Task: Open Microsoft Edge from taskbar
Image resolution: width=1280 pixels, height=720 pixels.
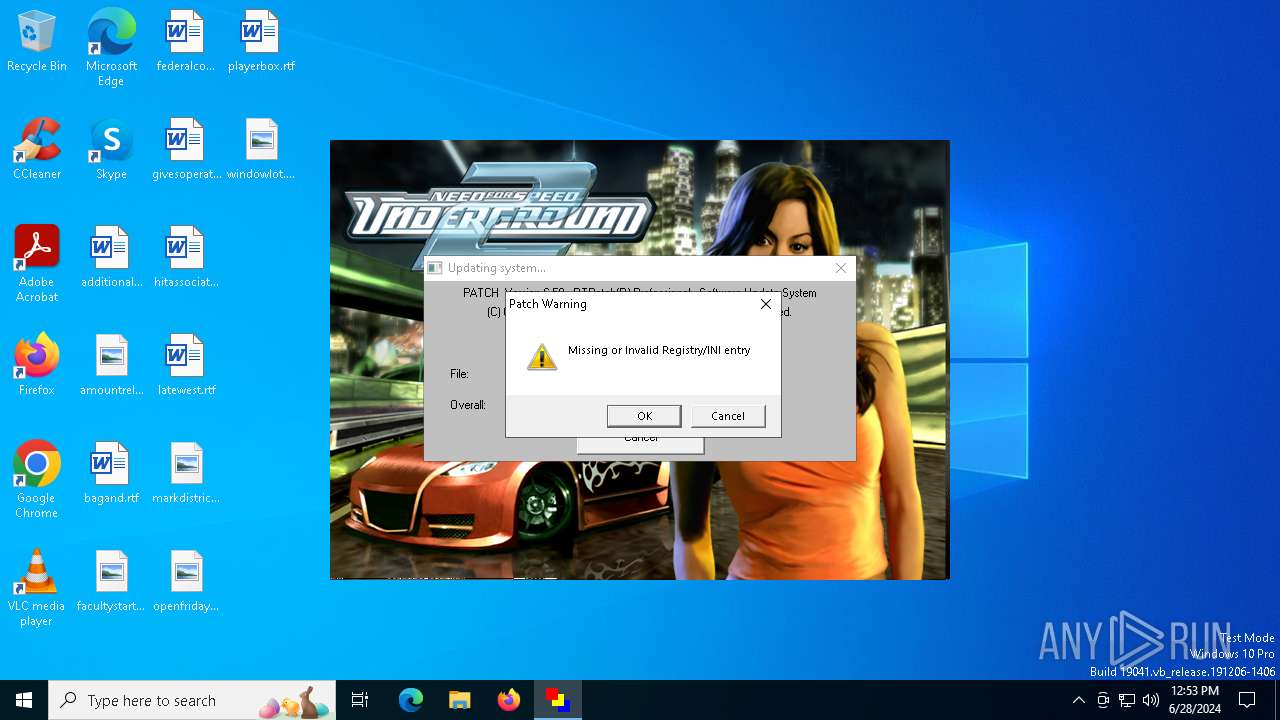Action: [x=411, y=700]
